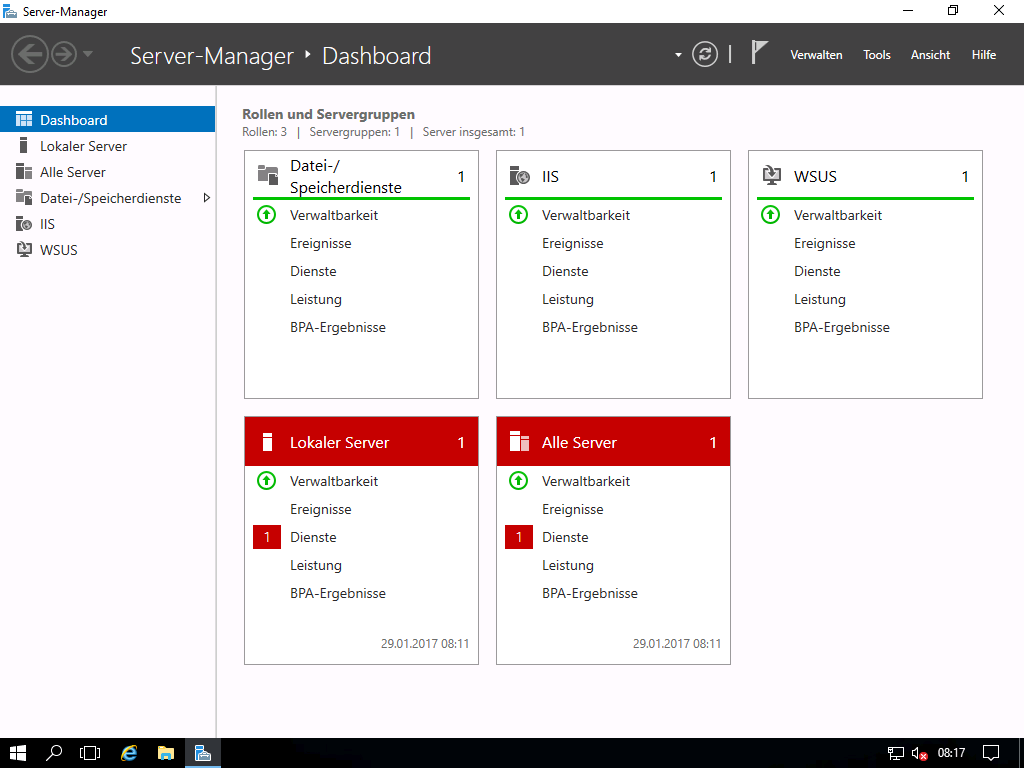Image resolution: width=1024 pixels, height=768 pixels.
Task: Click the Datei-/Speicherdienste tile header icon
Action: (x=268, y=176)
